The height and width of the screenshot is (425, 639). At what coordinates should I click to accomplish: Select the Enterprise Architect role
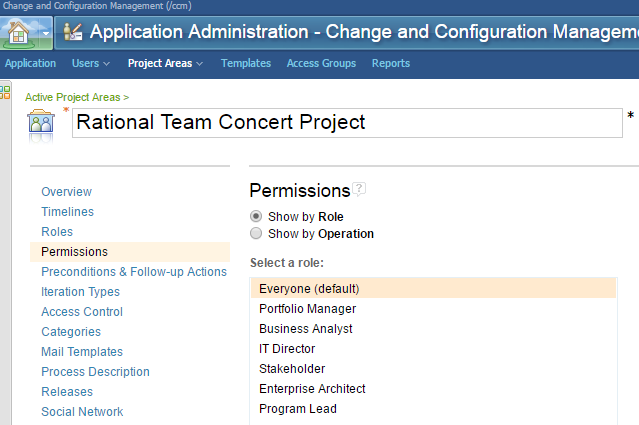tap(312, 389)
